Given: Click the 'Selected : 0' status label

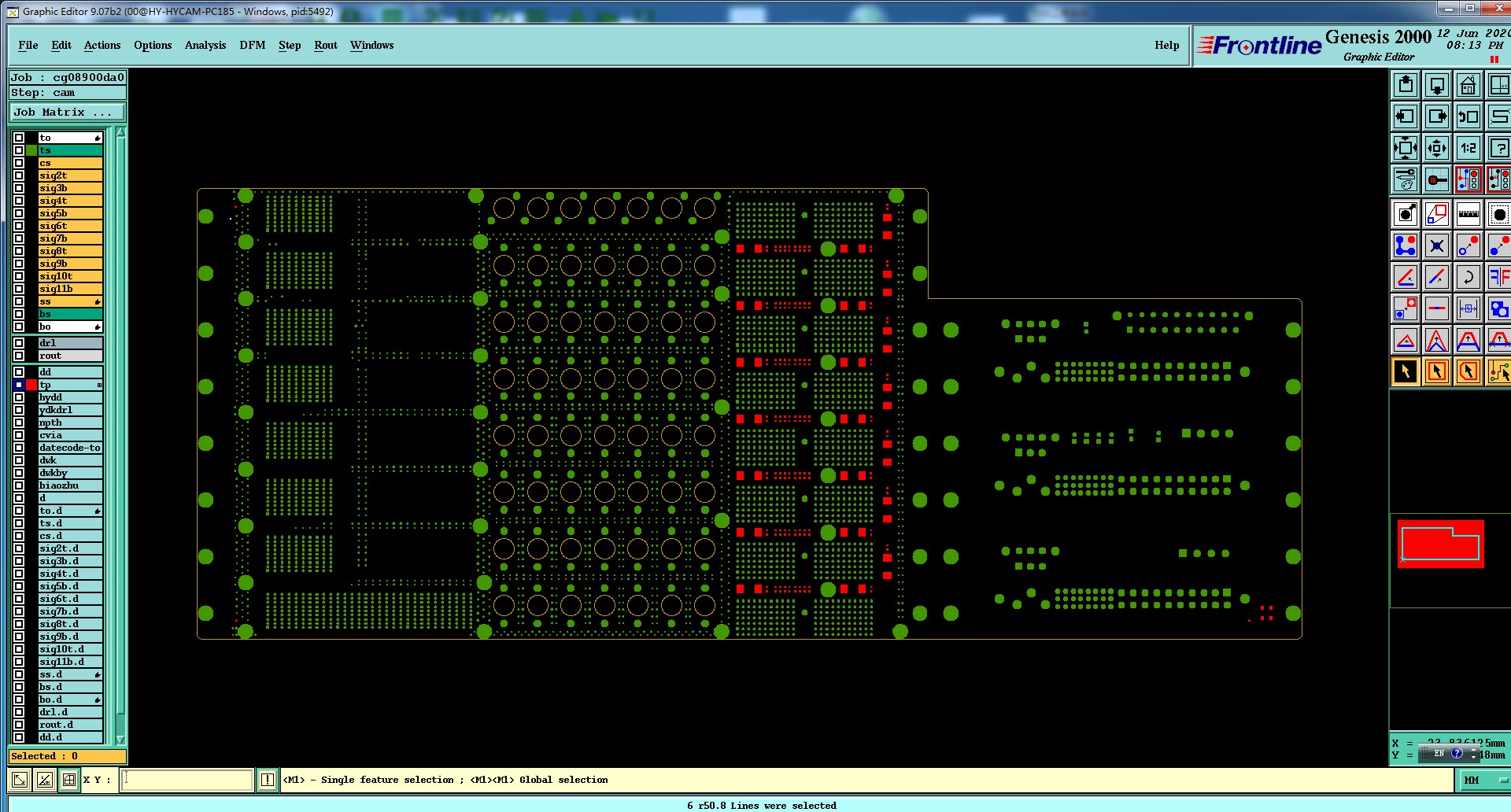Looking at the screenshot, I should (67, 756).
